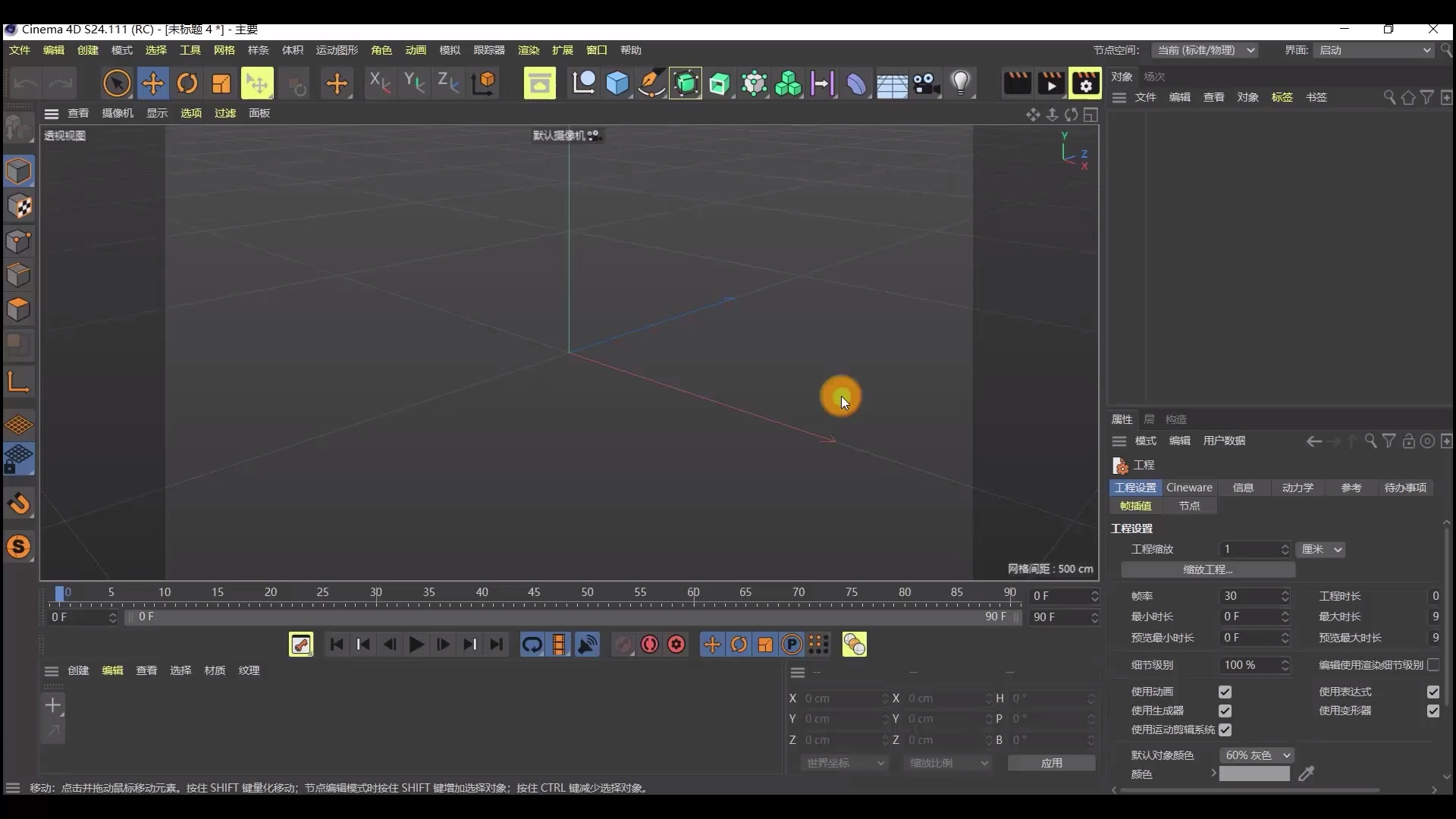
Task: Open the 60% 灰色 default color dropdown
Action: click(x=1256, y=755)
